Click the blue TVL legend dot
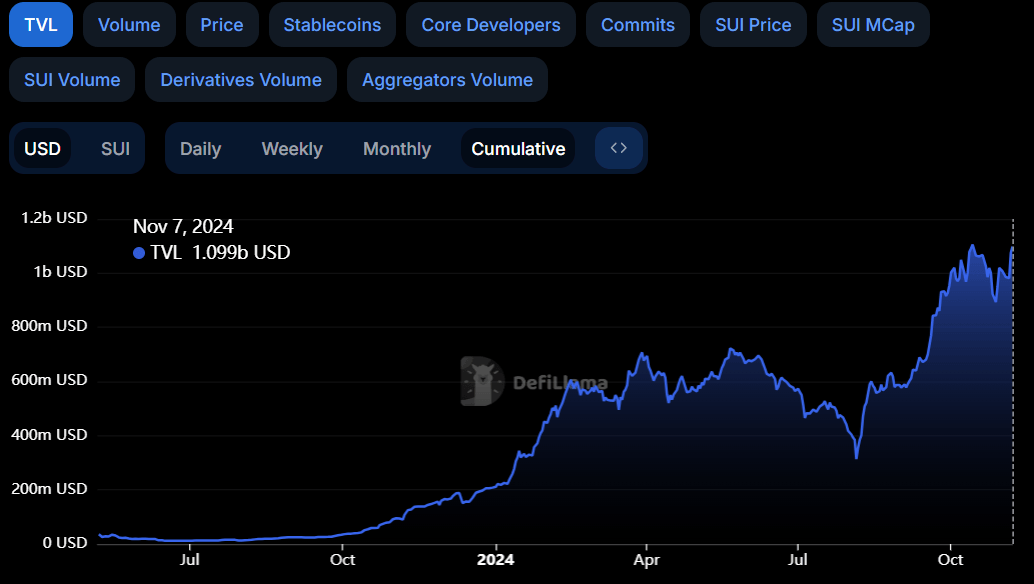This screenshot has width=1034, height=584. tap(139, 253)
